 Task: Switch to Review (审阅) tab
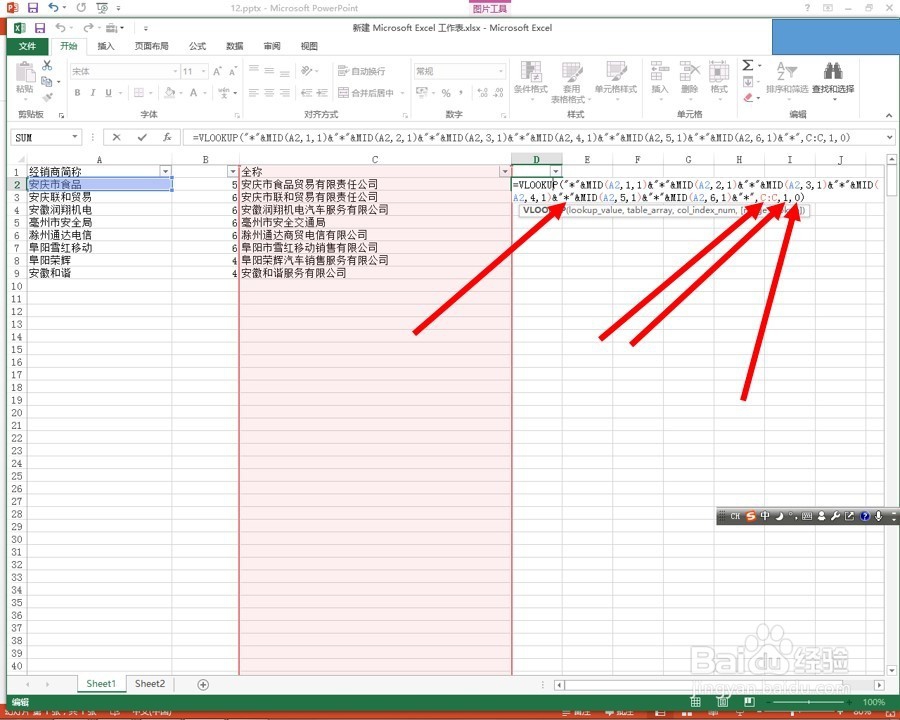(272, 46)
